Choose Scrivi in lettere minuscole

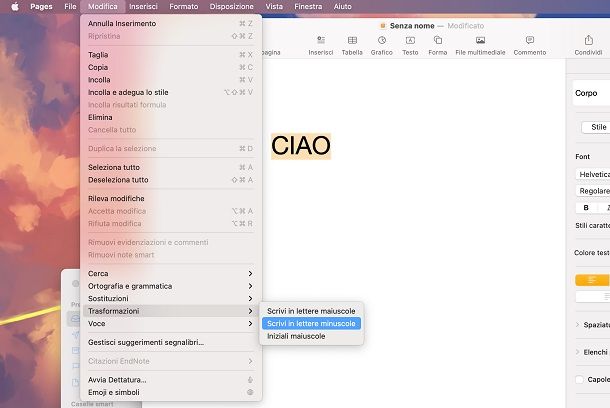pyautogui.click(x=311, y=323)
